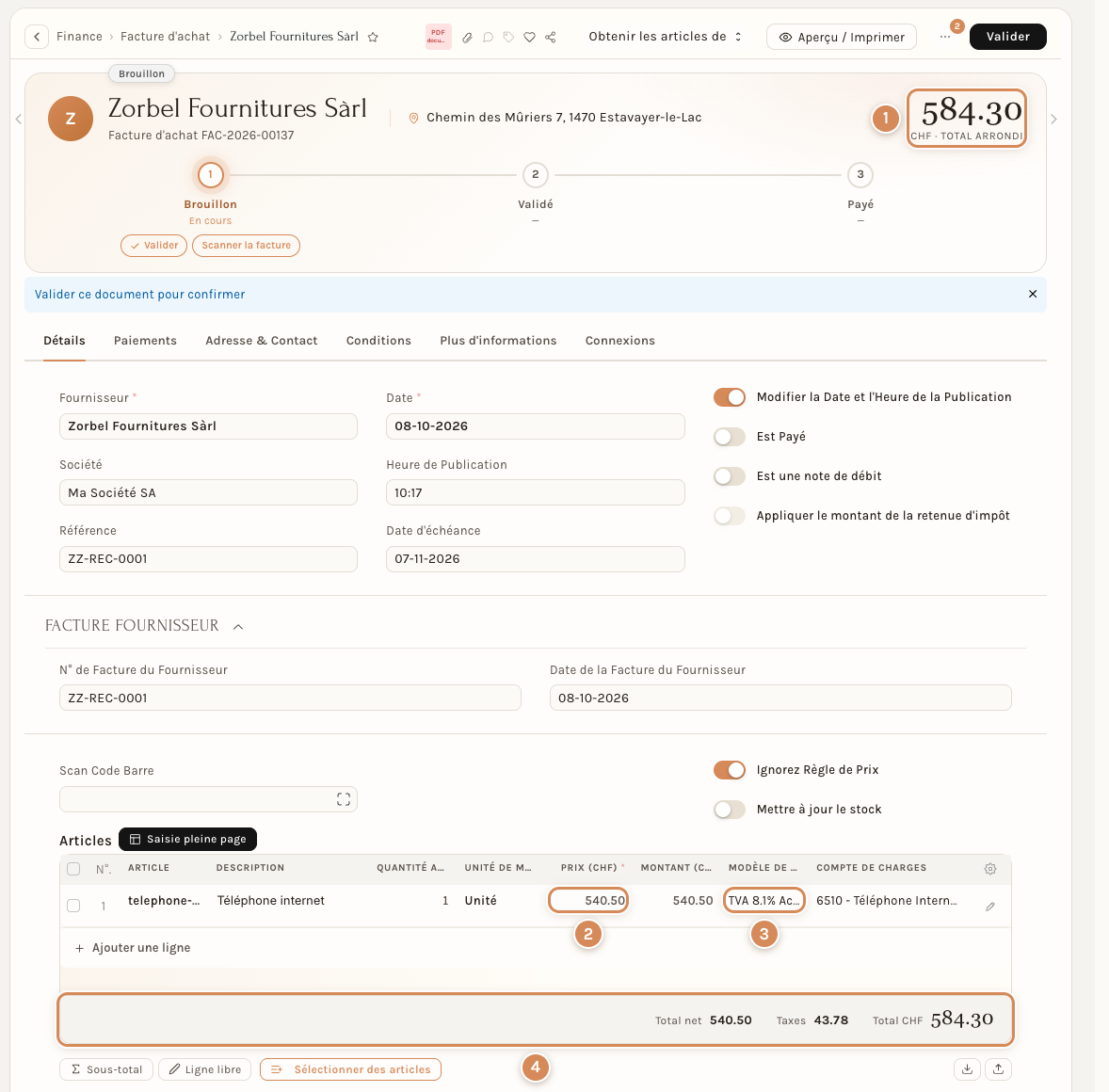The image size is (1109, 1092).
Task: Open the Date d'échéance date picker
Action: [536, 559]
